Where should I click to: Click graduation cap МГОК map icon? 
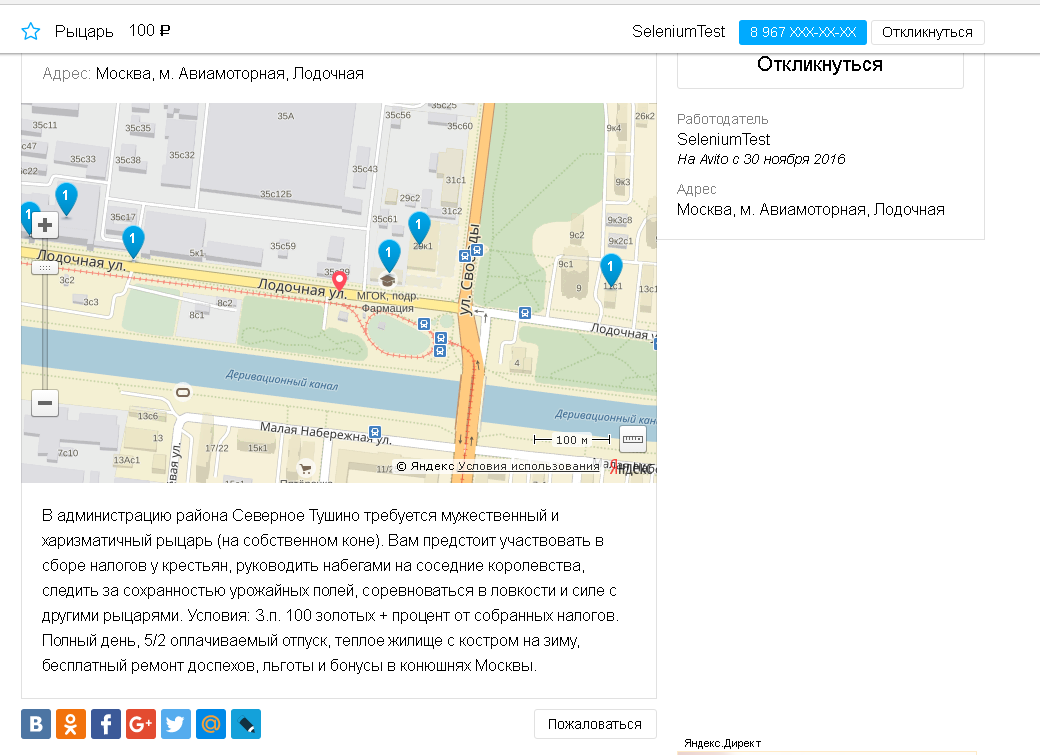(388, 281)
